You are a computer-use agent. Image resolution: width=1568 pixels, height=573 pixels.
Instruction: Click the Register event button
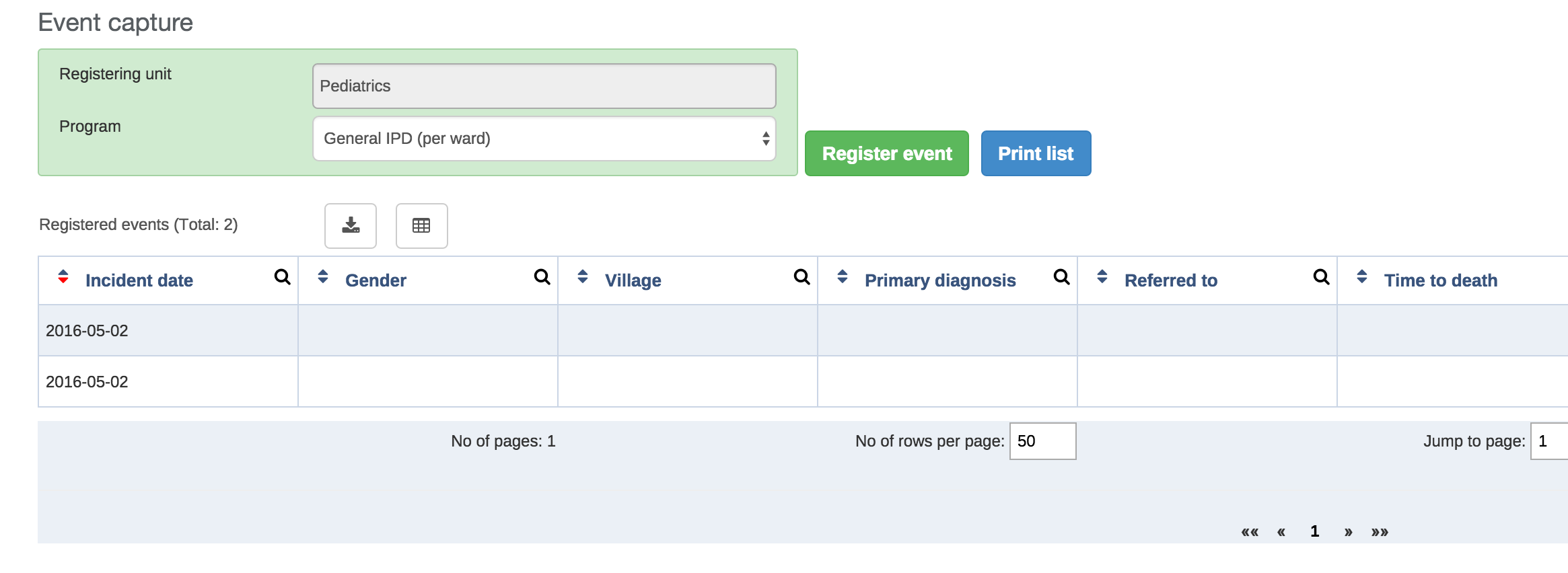886,153
